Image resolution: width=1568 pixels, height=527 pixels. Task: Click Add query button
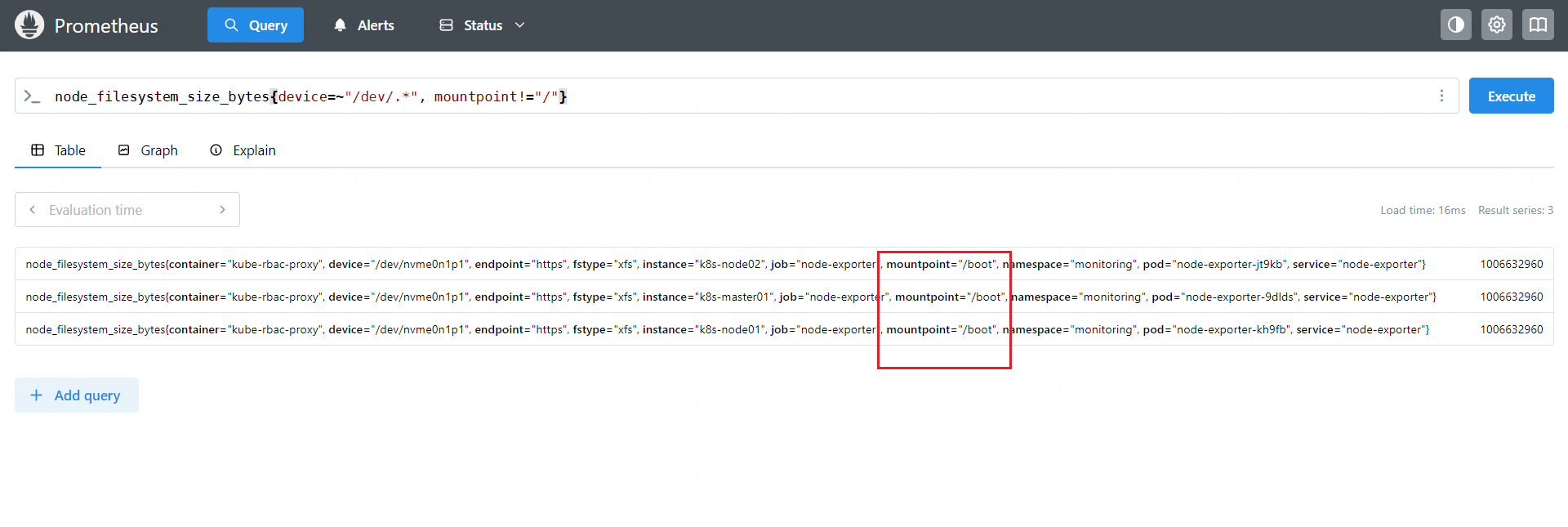77,395
